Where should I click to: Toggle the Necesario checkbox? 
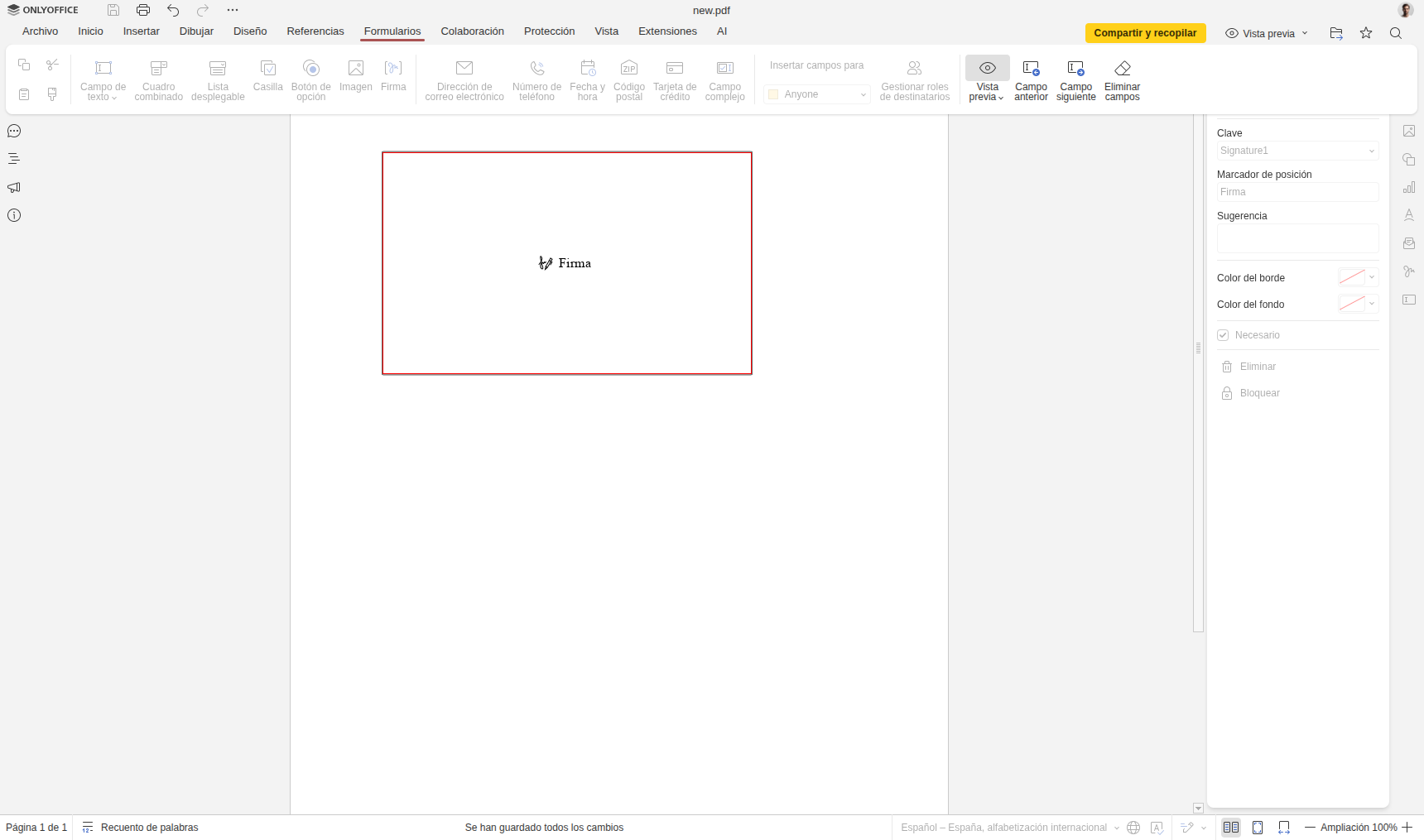[x=1223, y=335]
